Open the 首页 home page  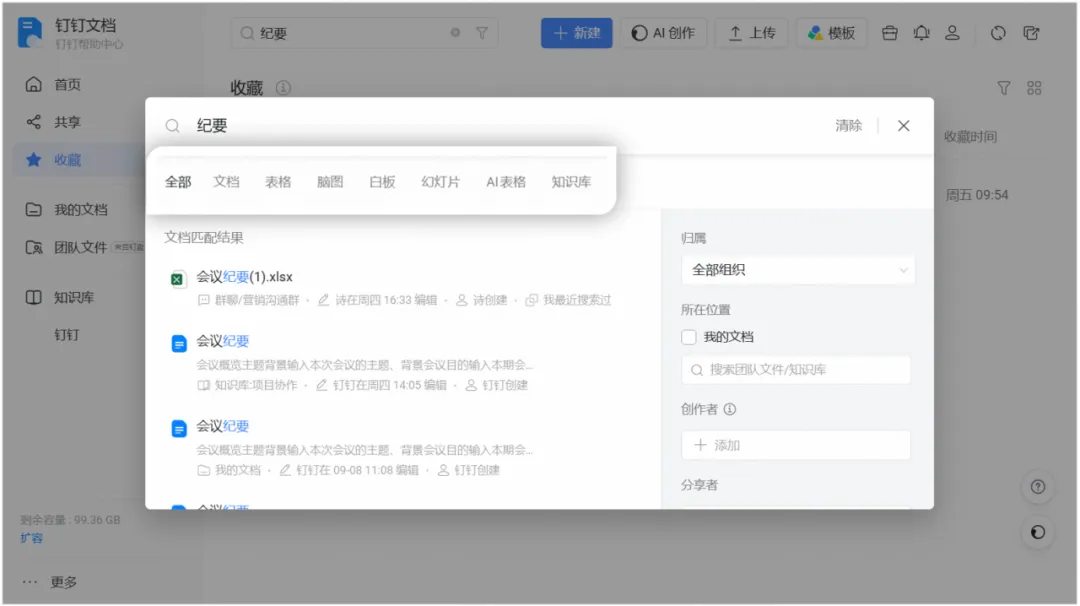[x=68, y=85]
